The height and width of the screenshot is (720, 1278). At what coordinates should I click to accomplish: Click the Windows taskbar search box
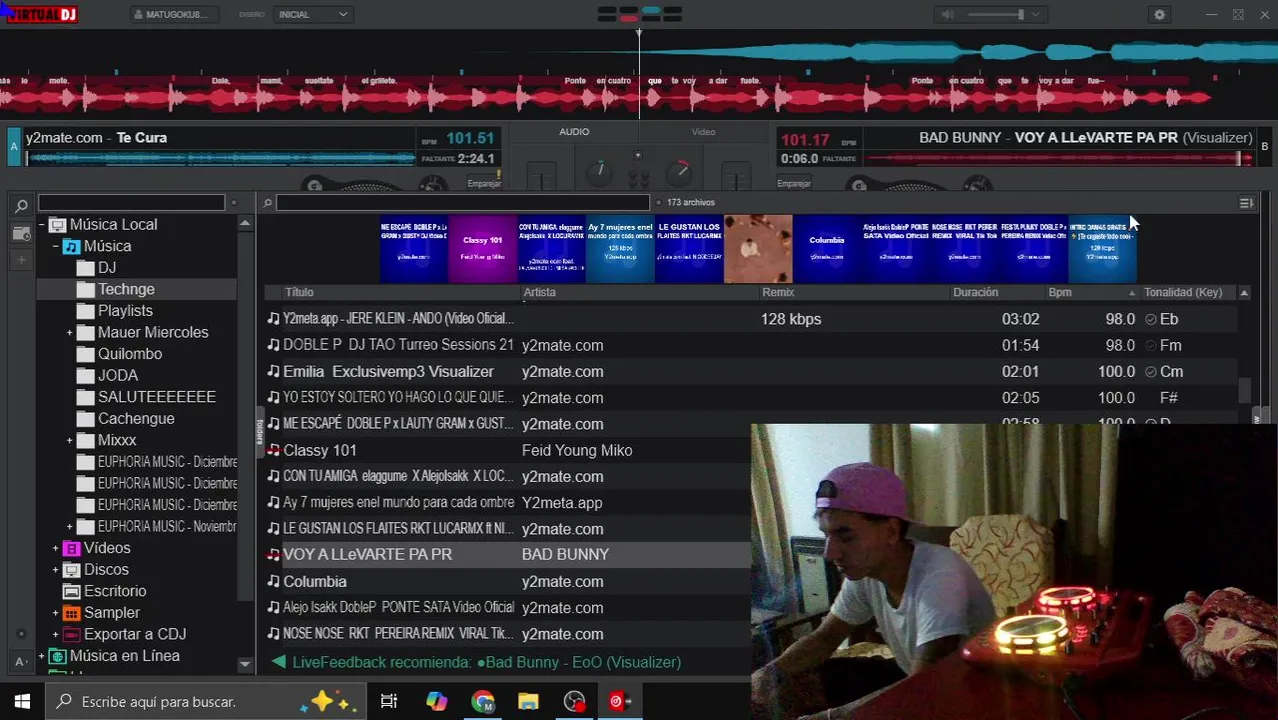pyautogui.click(x=205, y=702)
